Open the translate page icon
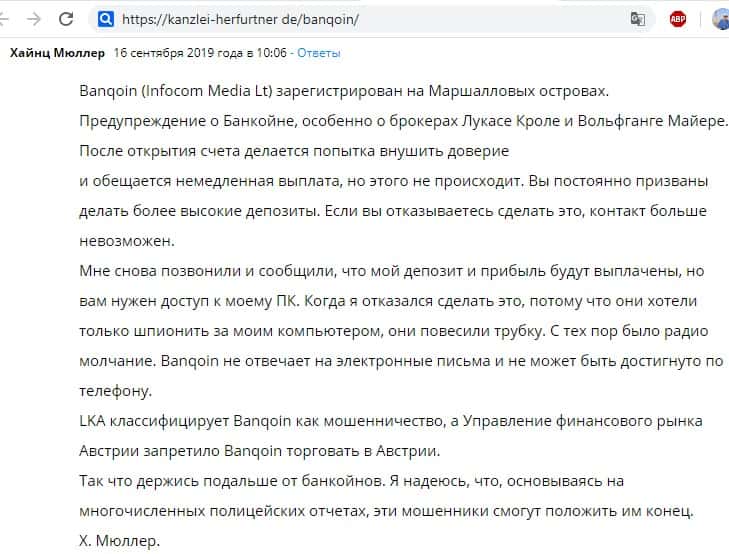The image size is (729, 554). point(637,19)
